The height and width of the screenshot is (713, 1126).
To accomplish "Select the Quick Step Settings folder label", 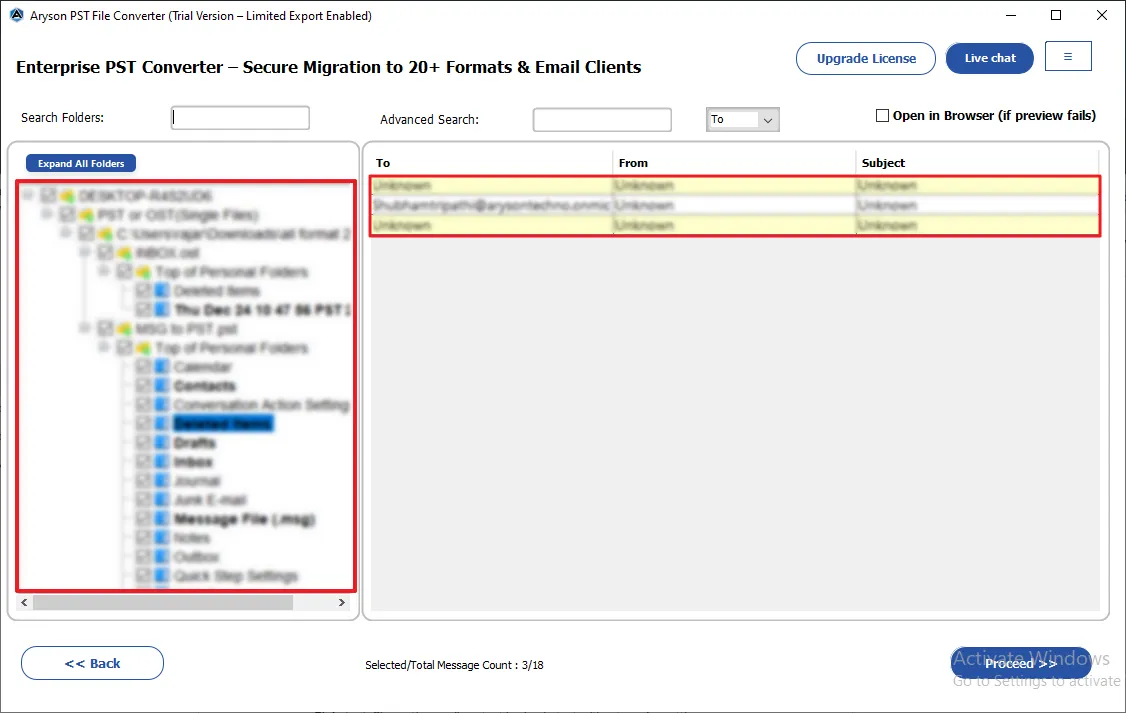I will click(236, 576).
